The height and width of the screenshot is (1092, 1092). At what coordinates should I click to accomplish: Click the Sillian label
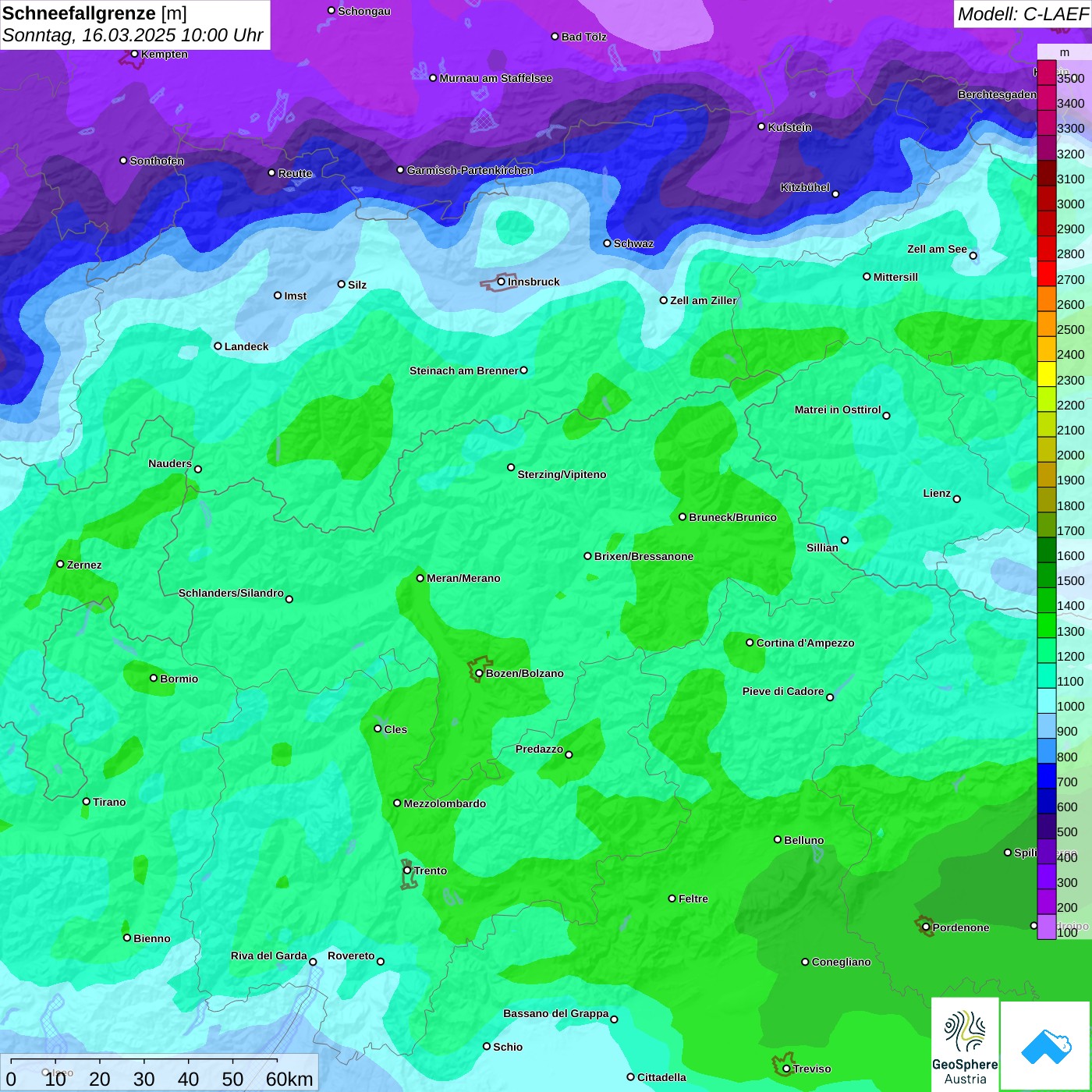[822, 548]
